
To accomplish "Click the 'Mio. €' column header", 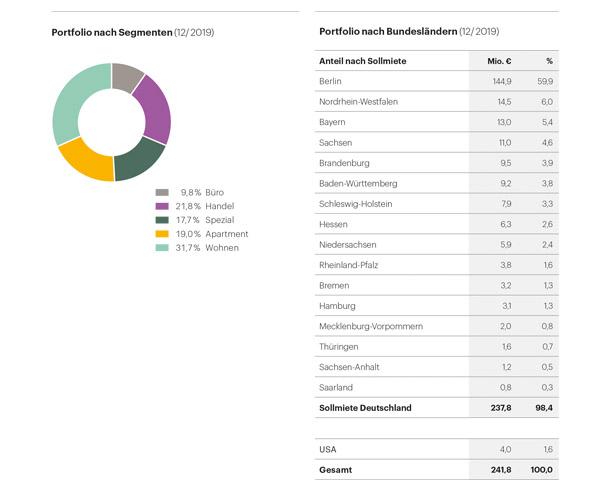I will [499, 61].
